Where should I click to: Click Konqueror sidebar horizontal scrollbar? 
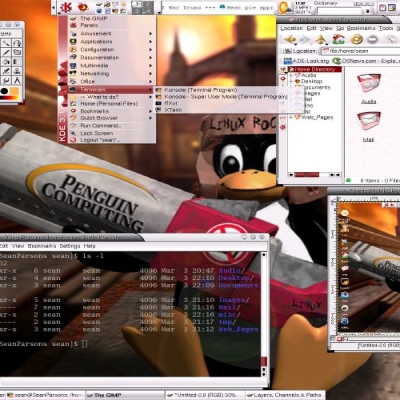tap(315, 175)
